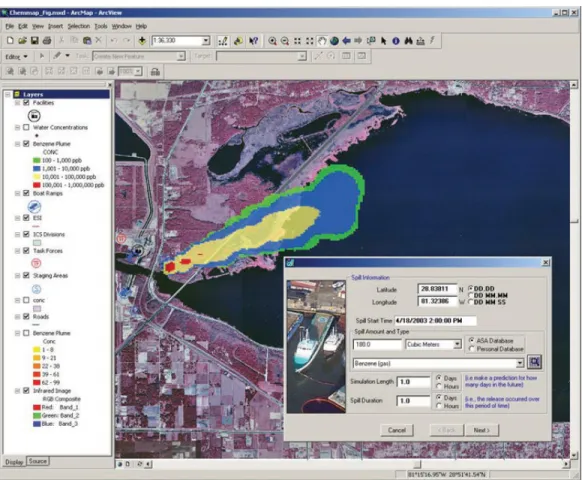Open the Insert menu
Screen dimensions: 582x480
click(x=55, y=26)
